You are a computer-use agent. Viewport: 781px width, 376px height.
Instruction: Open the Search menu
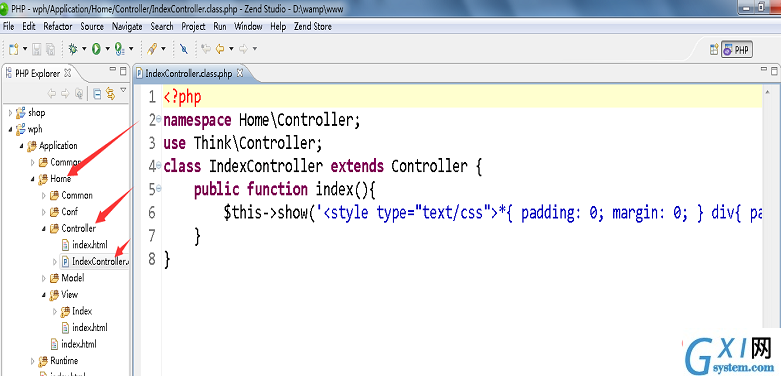(x=162, y=26)
